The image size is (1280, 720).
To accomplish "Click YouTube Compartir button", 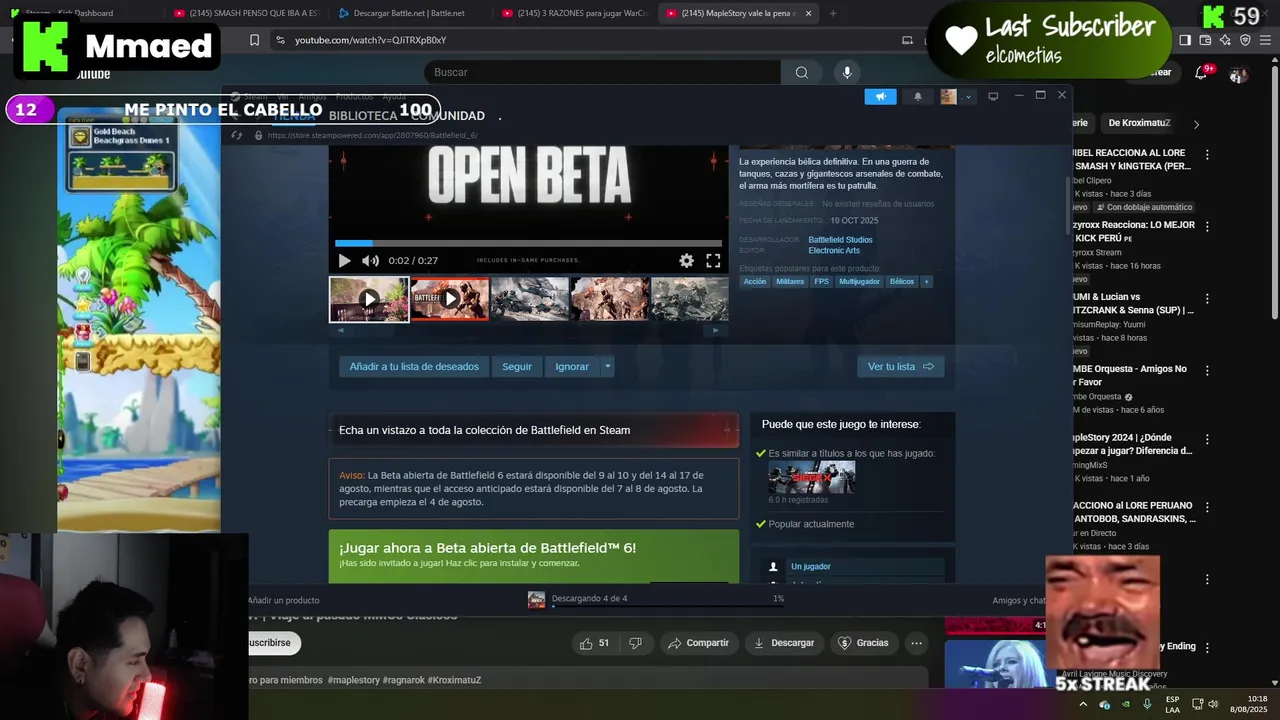I will pyautogui.click(x=698, y=643).
